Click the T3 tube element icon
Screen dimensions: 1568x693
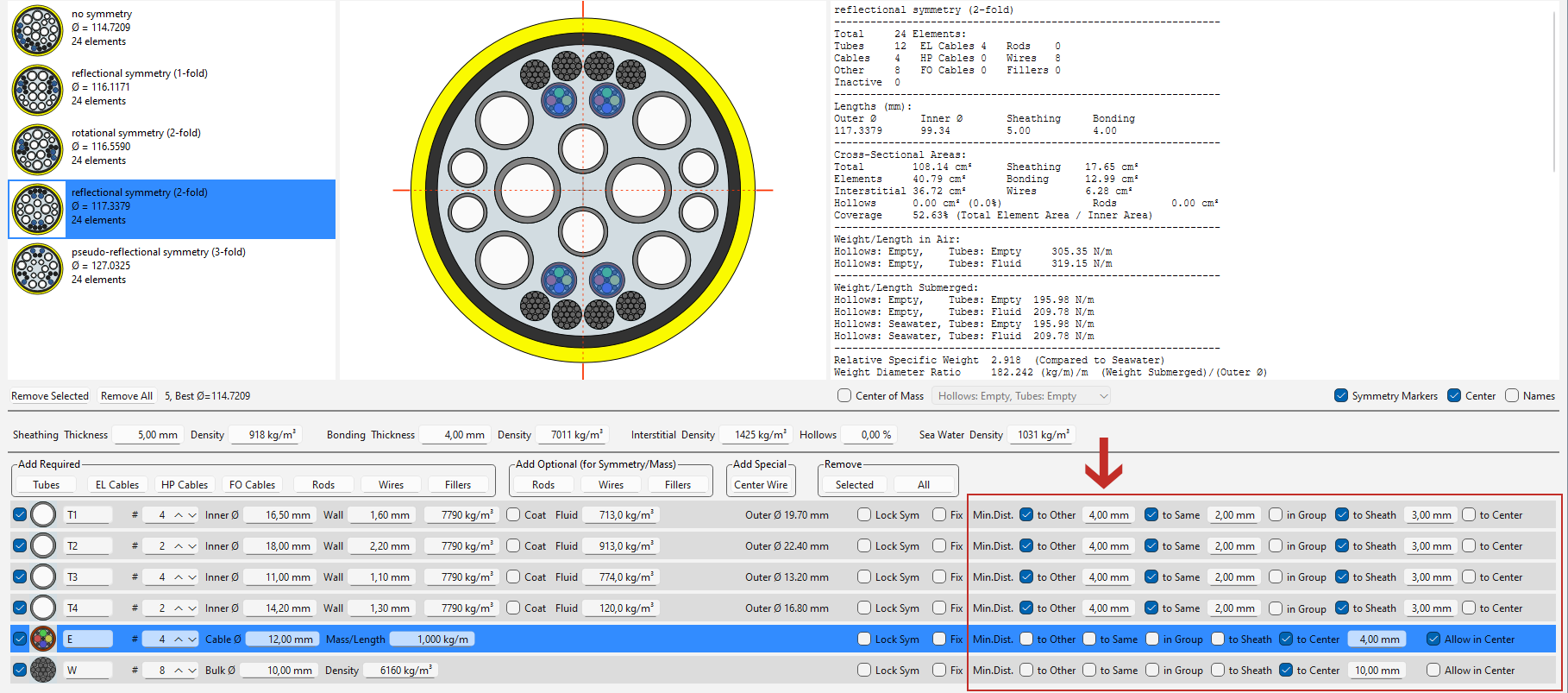43,577
